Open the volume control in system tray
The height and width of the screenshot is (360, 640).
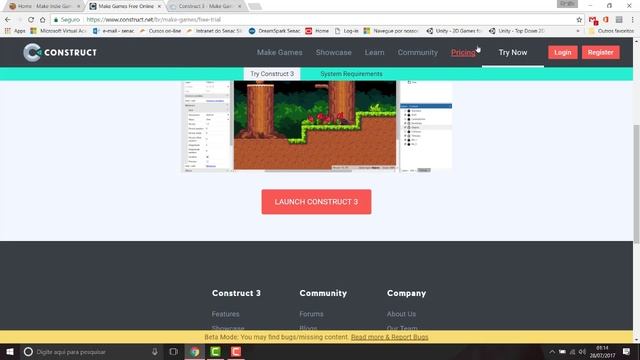pos(582,352)
